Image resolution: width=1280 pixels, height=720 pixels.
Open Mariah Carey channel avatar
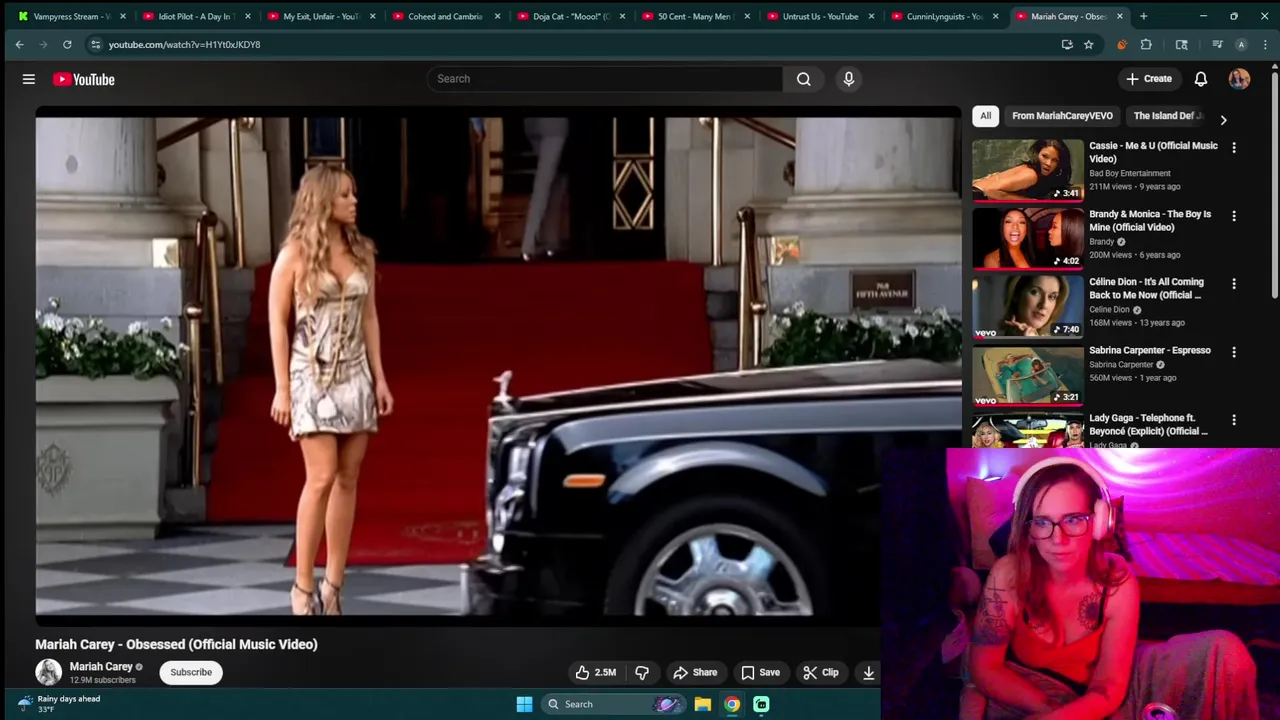point(48,672)
